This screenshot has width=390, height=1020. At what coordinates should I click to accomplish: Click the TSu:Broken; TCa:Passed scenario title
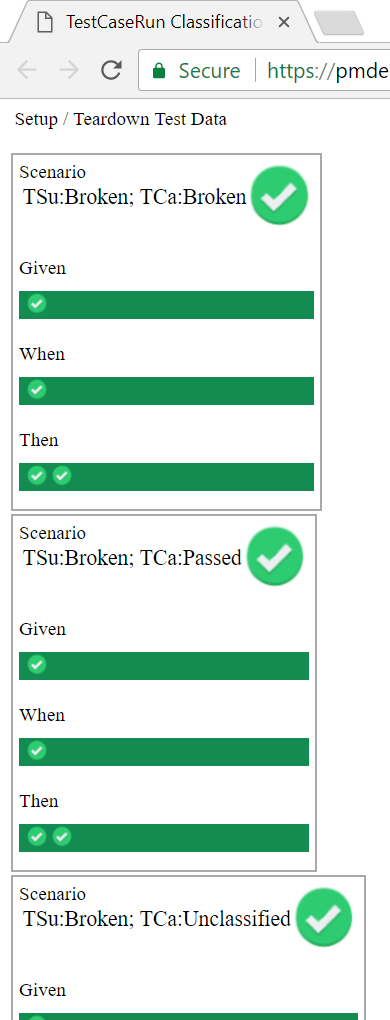[132, 558]
